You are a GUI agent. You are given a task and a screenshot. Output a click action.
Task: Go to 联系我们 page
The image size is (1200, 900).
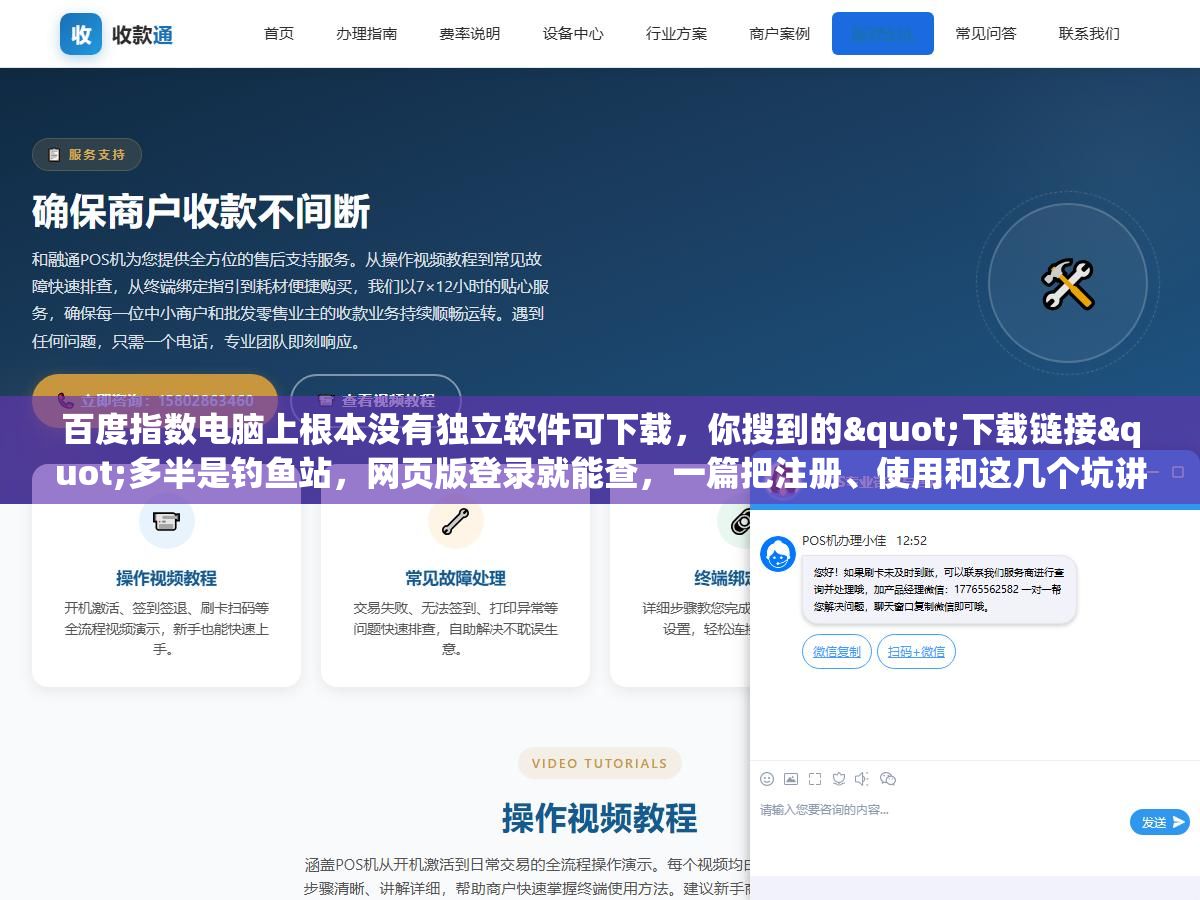click(1089, 33)
